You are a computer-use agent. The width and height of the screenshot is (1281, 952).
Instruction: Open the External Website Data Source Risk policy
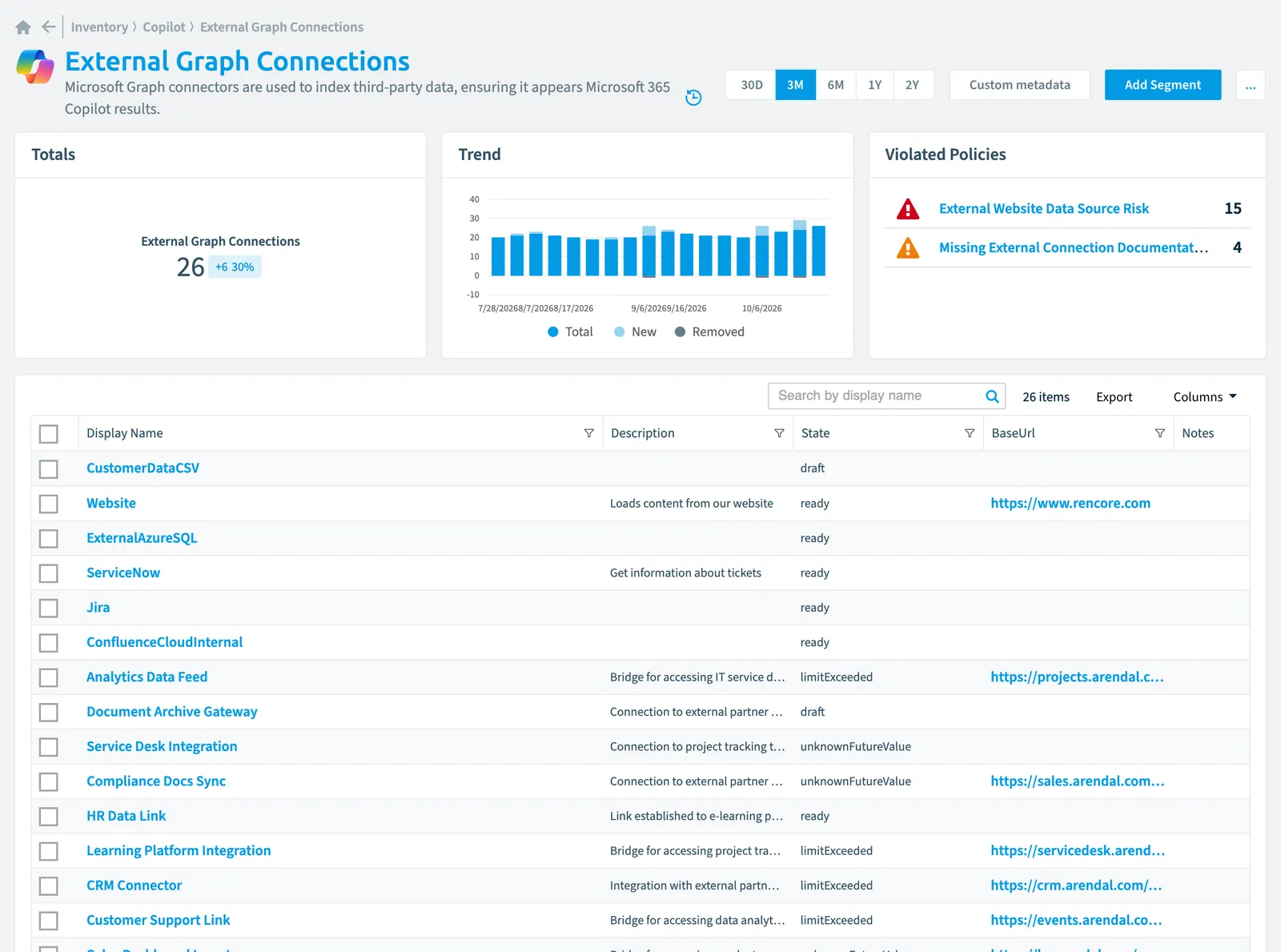point(1044,209)
